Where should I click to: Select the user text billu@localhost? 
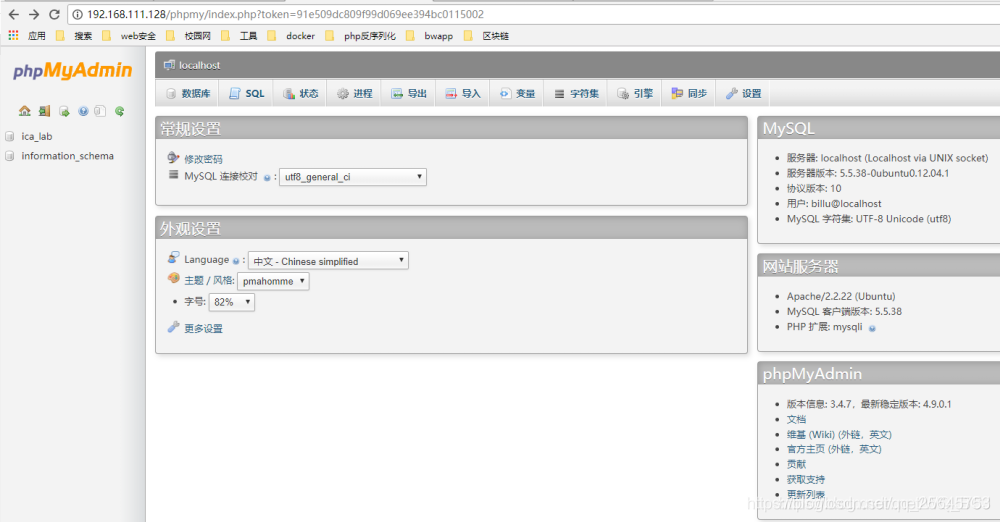click(846, 204)
